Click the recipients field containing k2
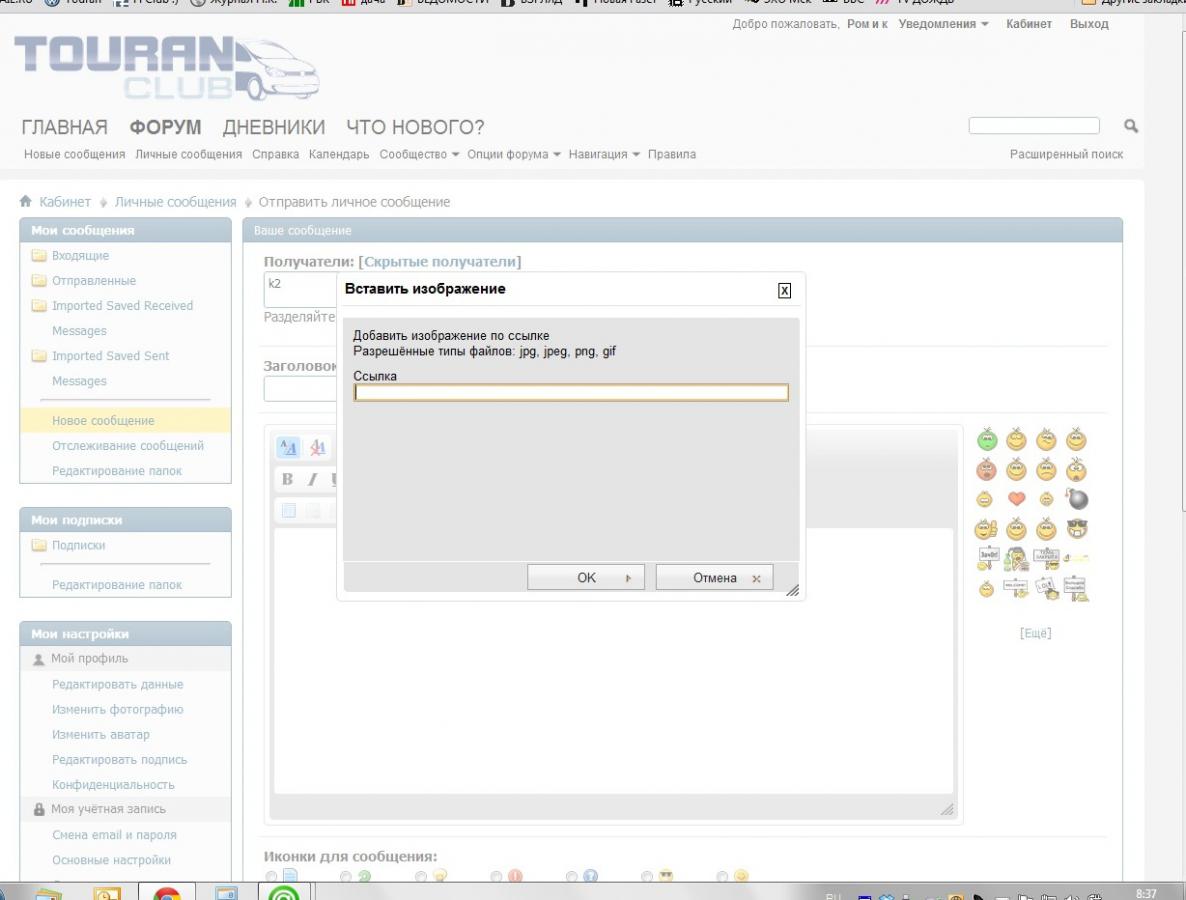This screenshot has height=900, width=1186. [x=300, y=290]
